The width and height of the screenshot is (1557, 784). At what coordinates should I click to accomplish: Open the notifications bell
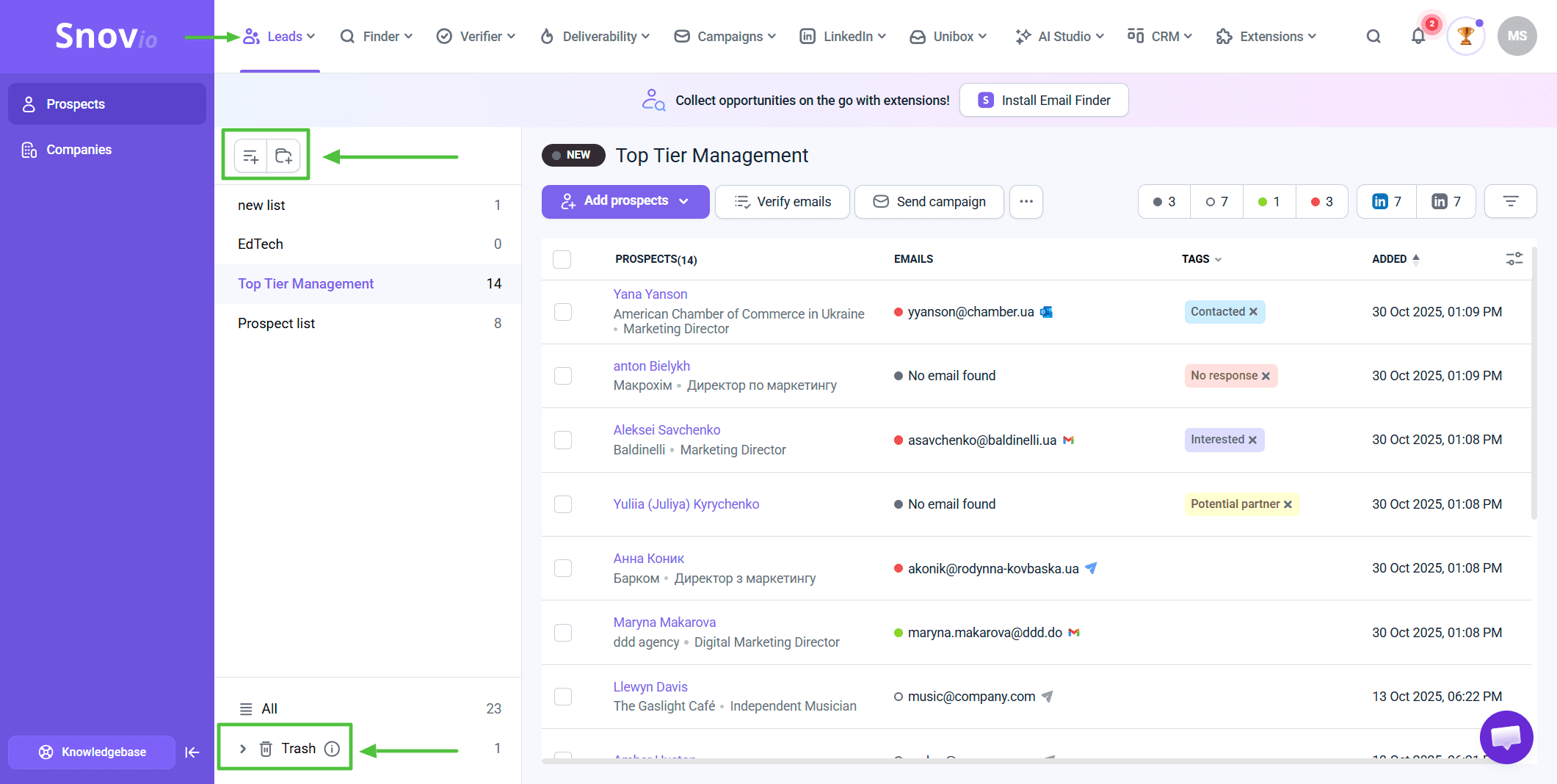(1418, 37)
